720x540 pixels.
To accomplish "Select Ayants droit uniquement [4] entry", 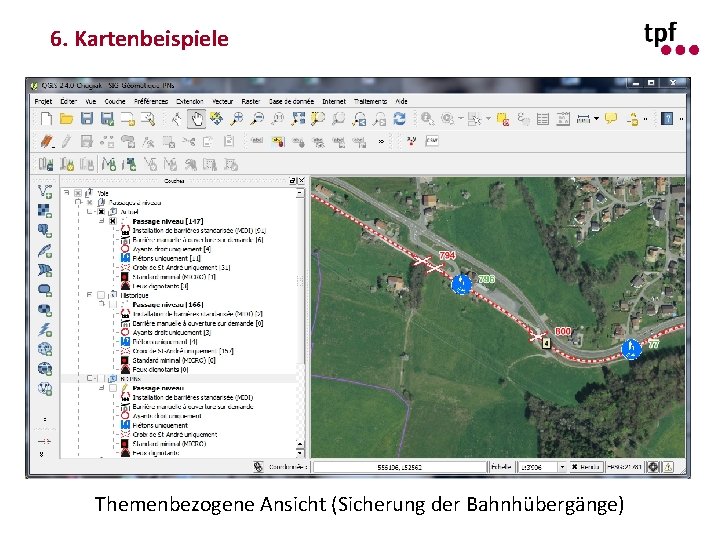I will pyautogui.click(x=172, y=249).
